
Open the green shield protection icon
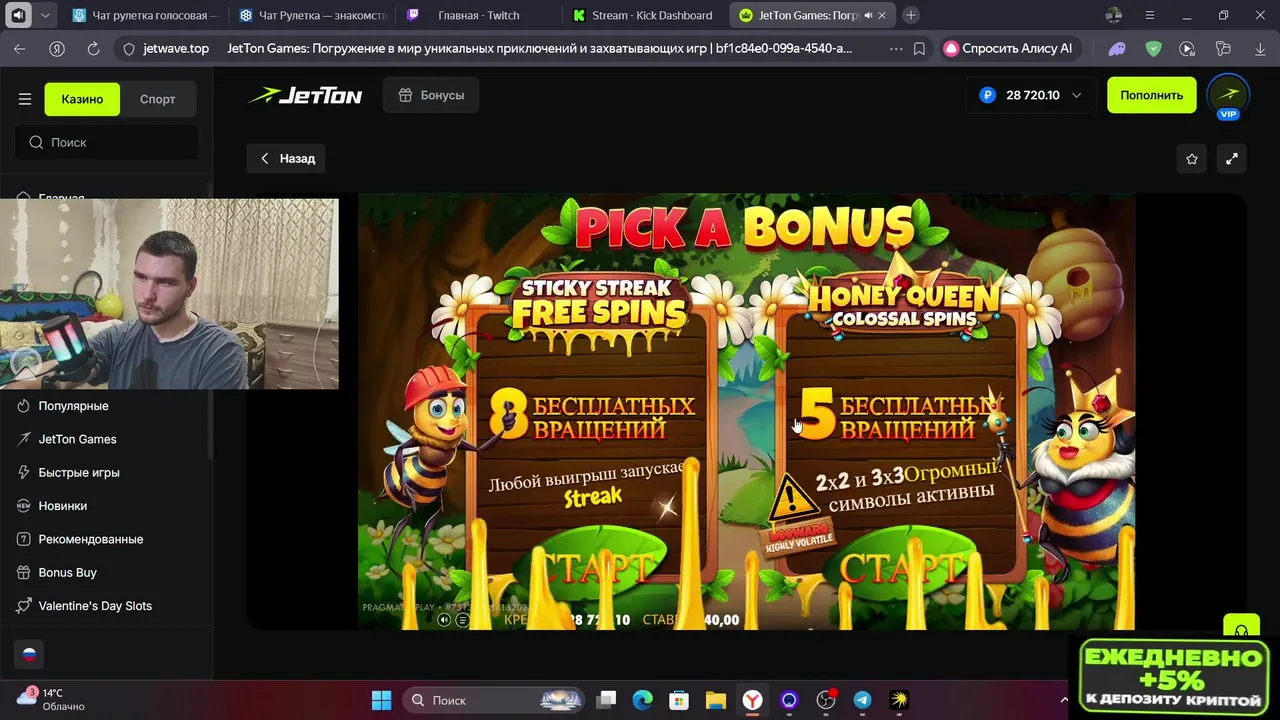[x=1153, y=48]
